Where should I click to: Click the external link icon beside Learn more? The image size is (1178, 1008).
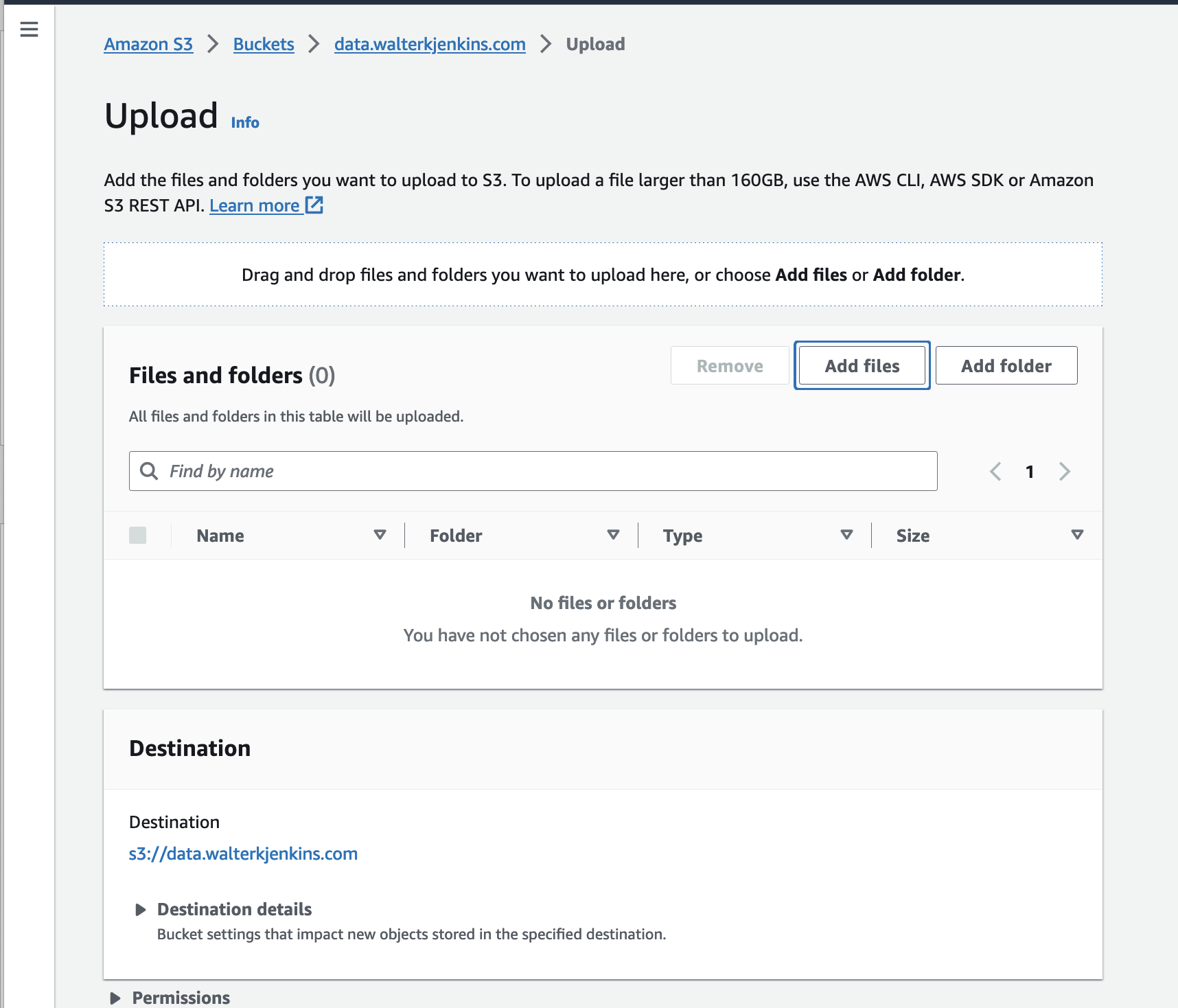[314, 205]
